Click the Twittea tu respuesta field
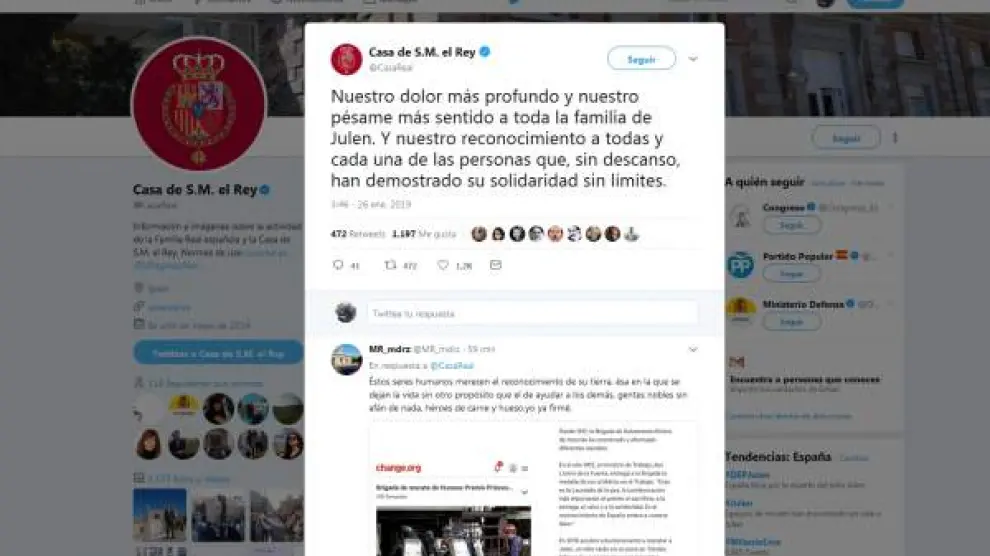The height and width of the screenshot is (556, 990). click(x=532, y=313)
